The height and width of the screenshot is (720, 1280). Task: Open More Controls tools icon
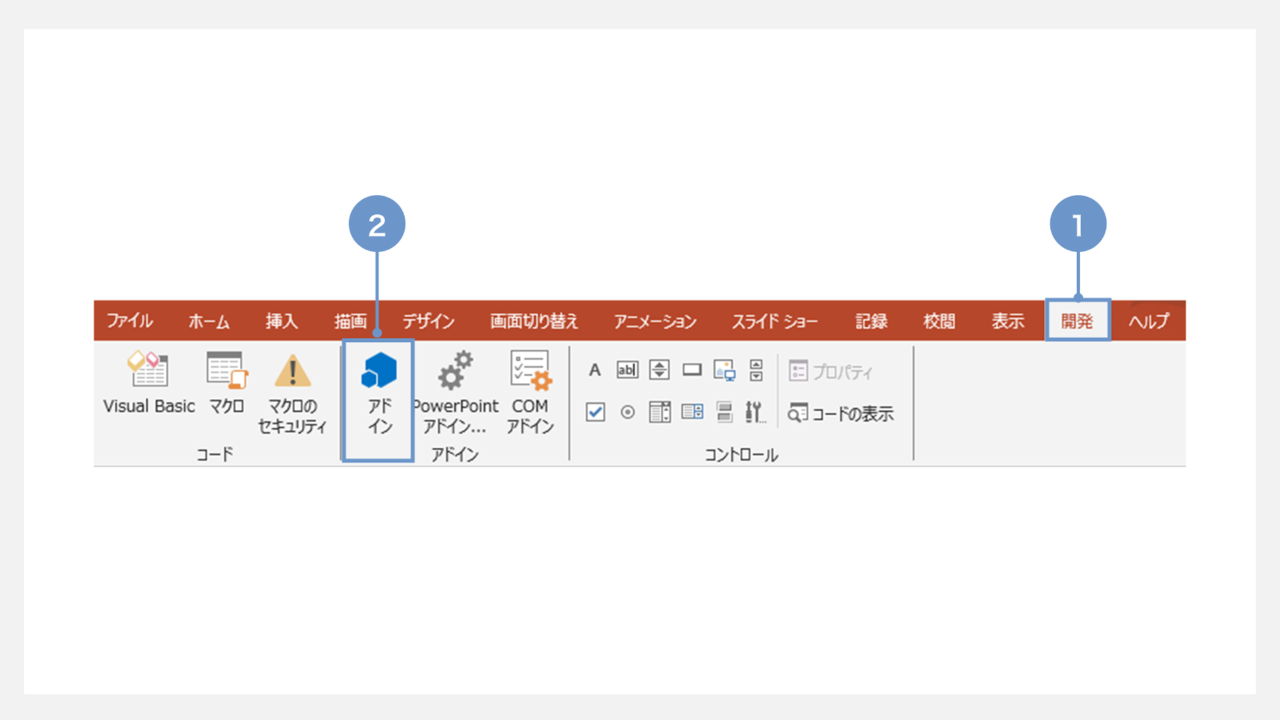(756, 412)
